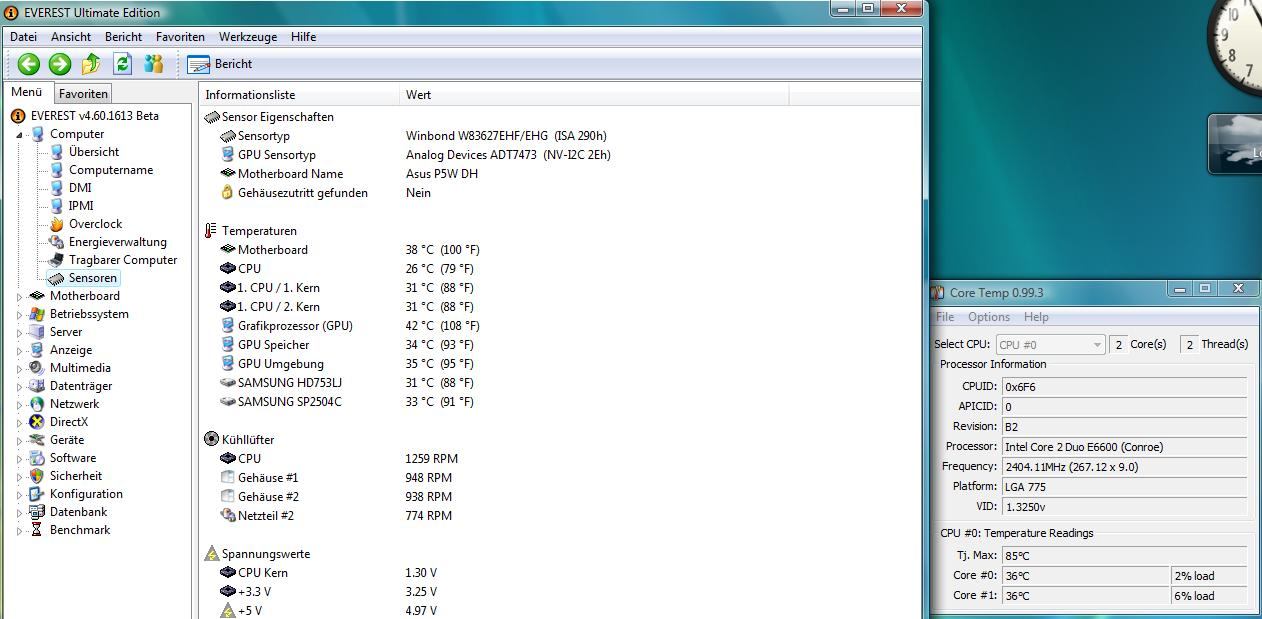
Task: Expand the Multimedia tree node
Action: [19, 368]
